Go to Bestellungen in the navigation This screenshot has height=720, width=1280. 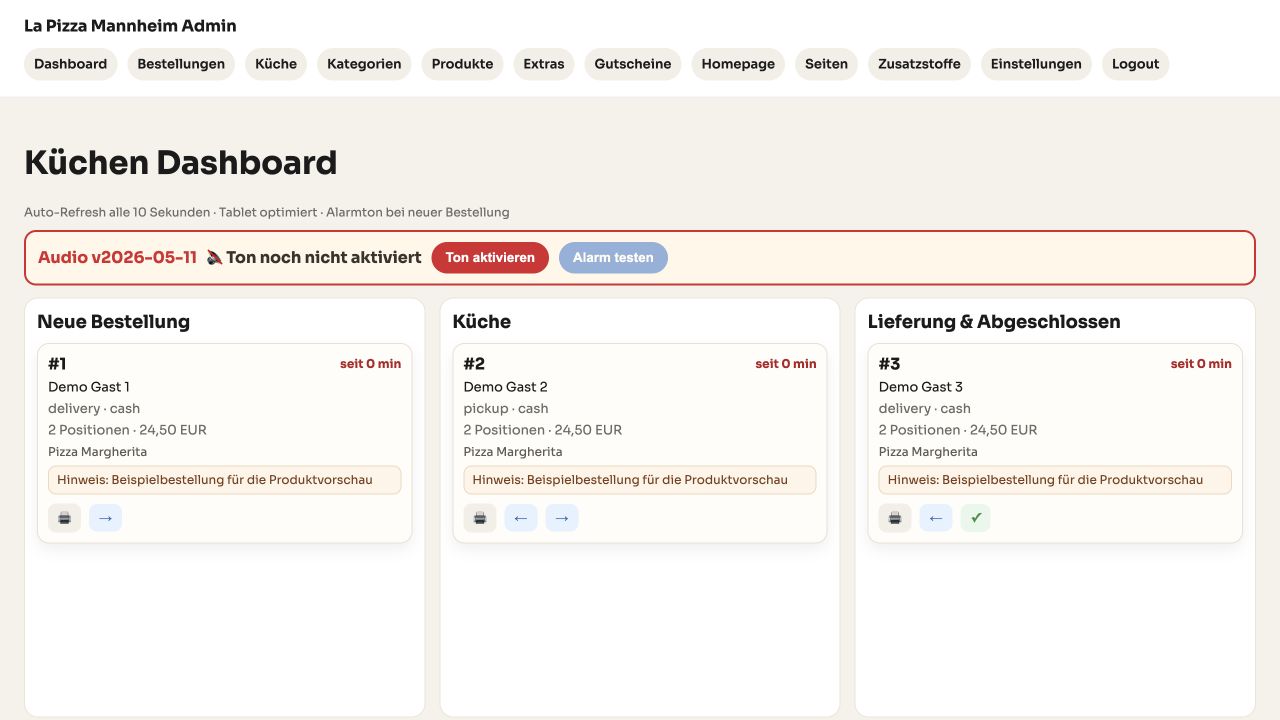pyautogui.click(x=181, y=64)
